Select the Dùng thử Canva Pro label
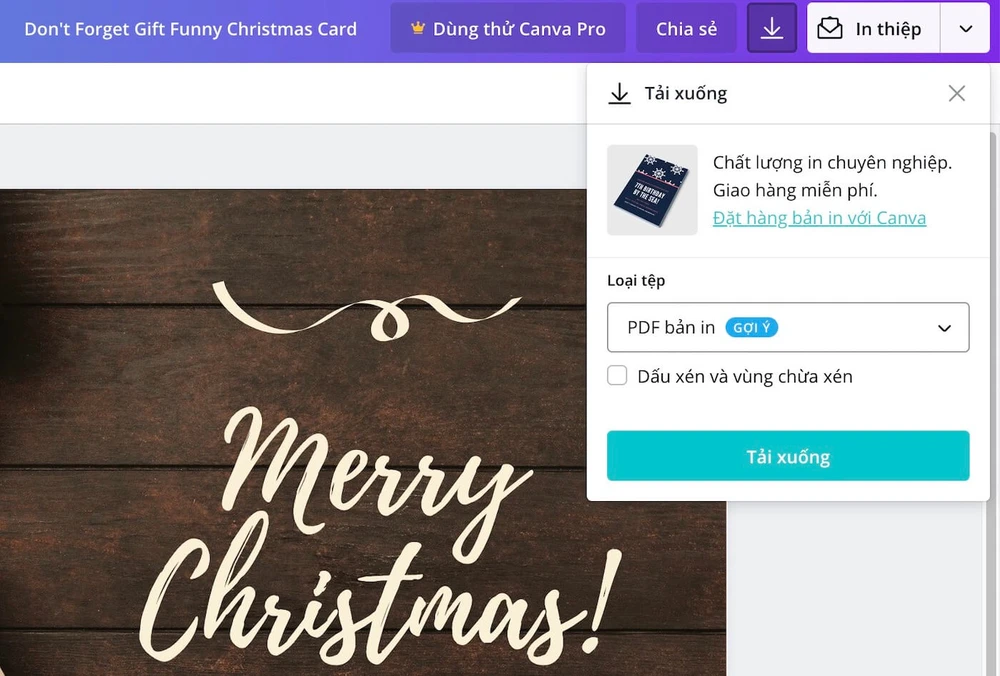The height and width of the screenshot is (676, 1000). (x=519, y=29)
